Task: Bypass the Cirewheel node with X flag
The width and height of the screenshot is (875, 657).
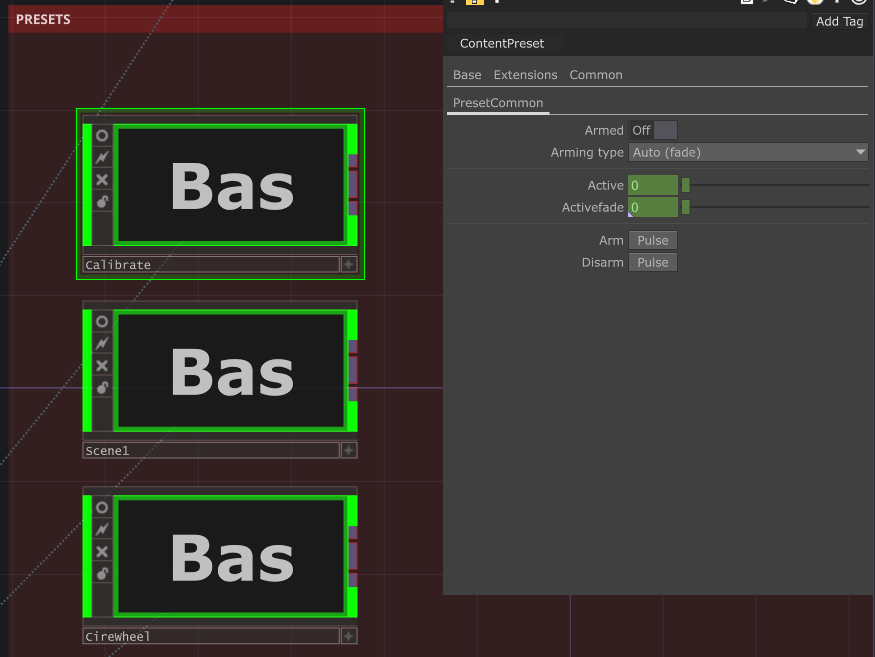Action: click(x=102, y=552)
